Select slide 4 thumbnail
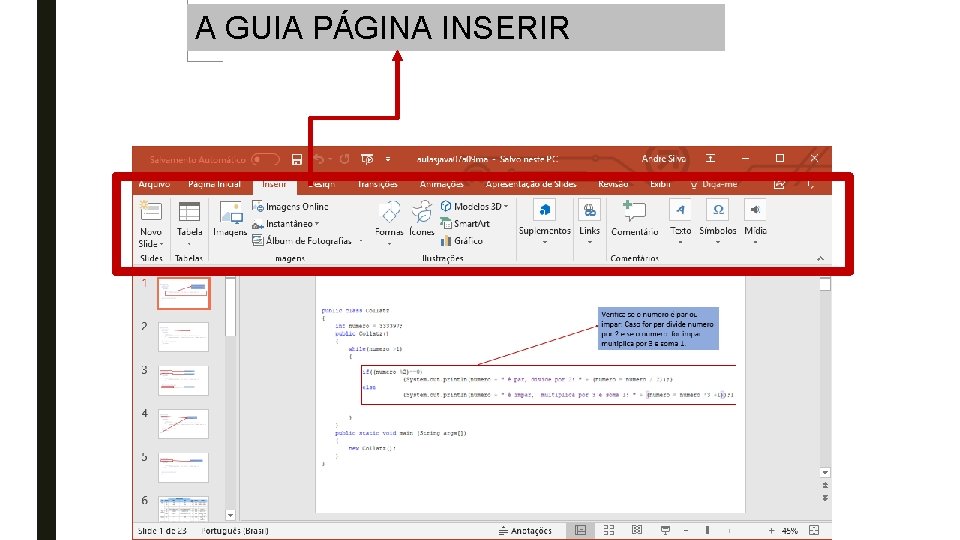The height and width of the screenshot is (540, 960). point(184,424)
